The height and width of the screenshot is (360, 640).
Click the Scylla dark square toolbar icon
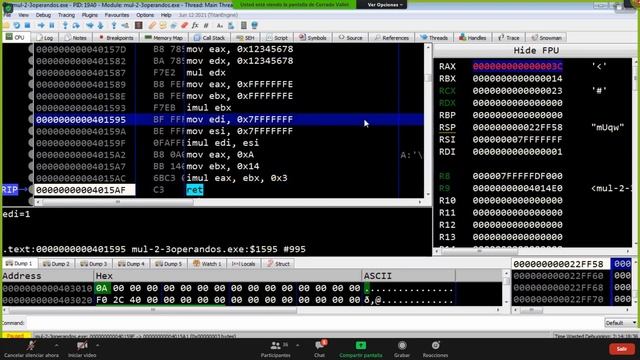click(138, 25)
